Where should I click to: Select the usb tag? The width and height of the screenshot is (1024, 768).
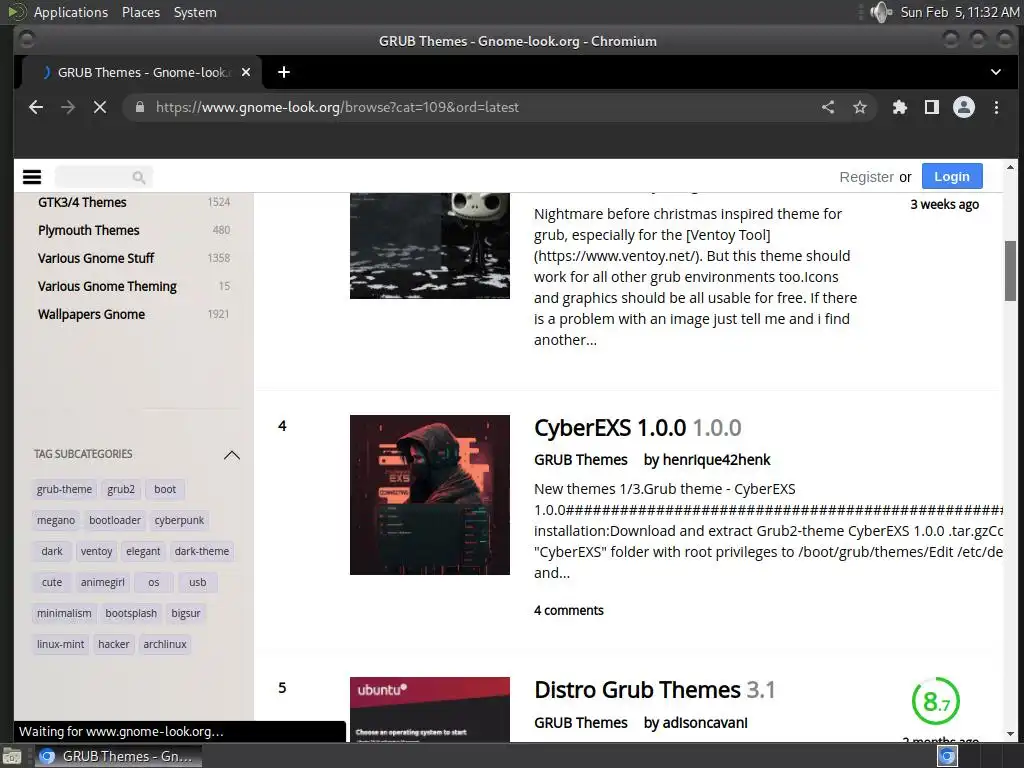(197, 583)
